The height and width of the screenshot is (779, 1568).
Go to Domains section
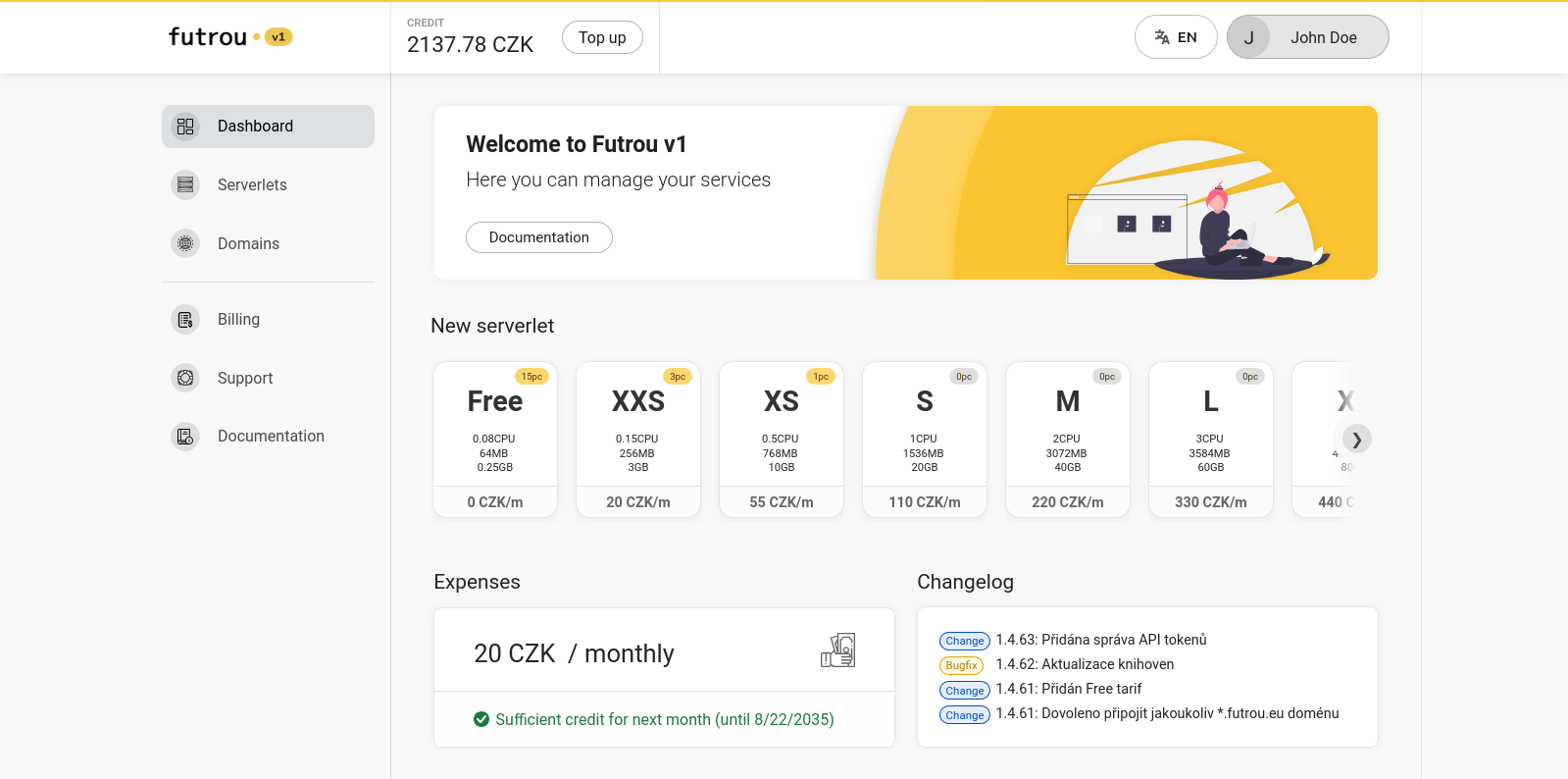pyautogui.click(x=268, y=243)
